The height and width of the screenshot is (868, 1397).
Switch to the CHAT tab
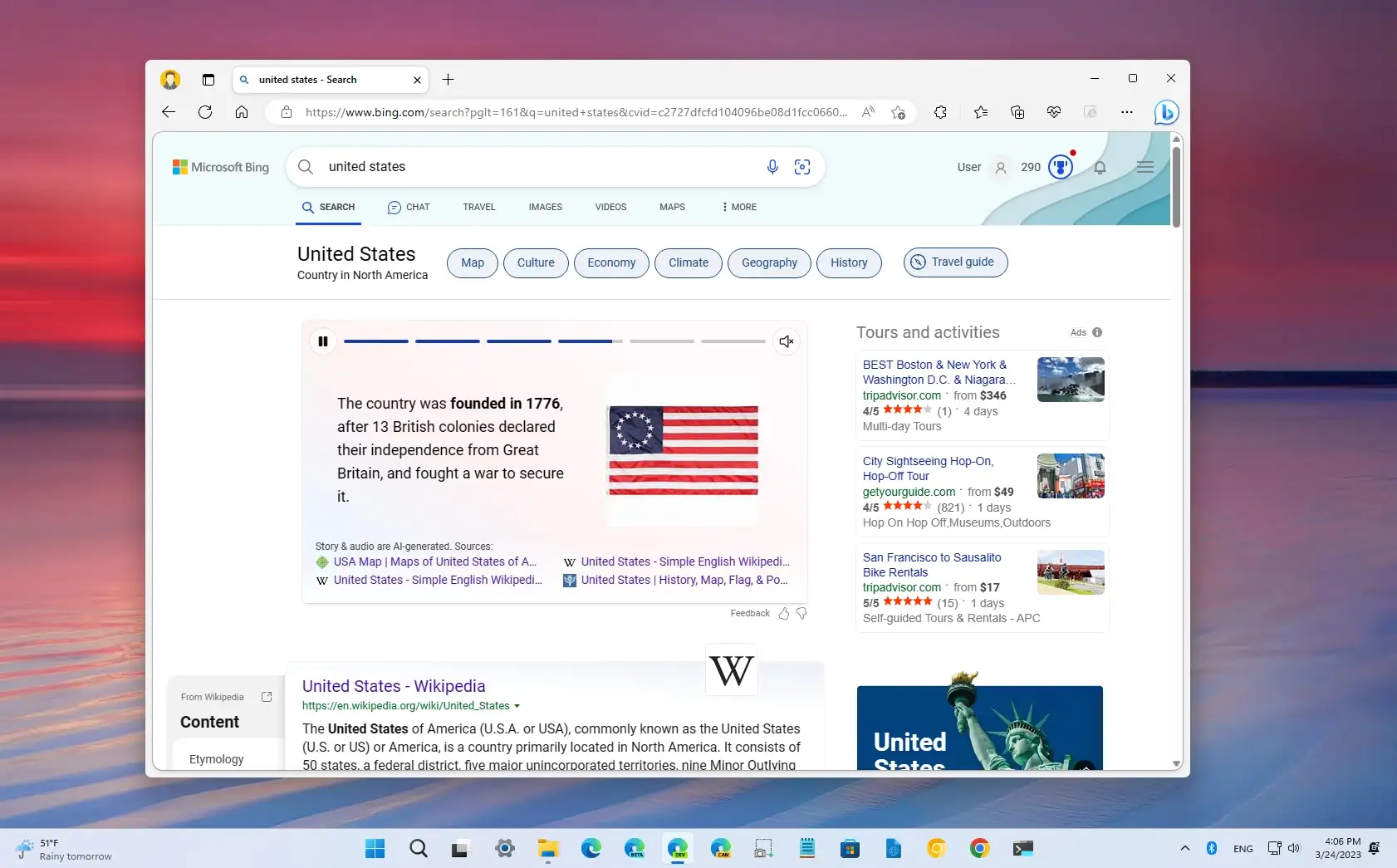click(409, 208)
